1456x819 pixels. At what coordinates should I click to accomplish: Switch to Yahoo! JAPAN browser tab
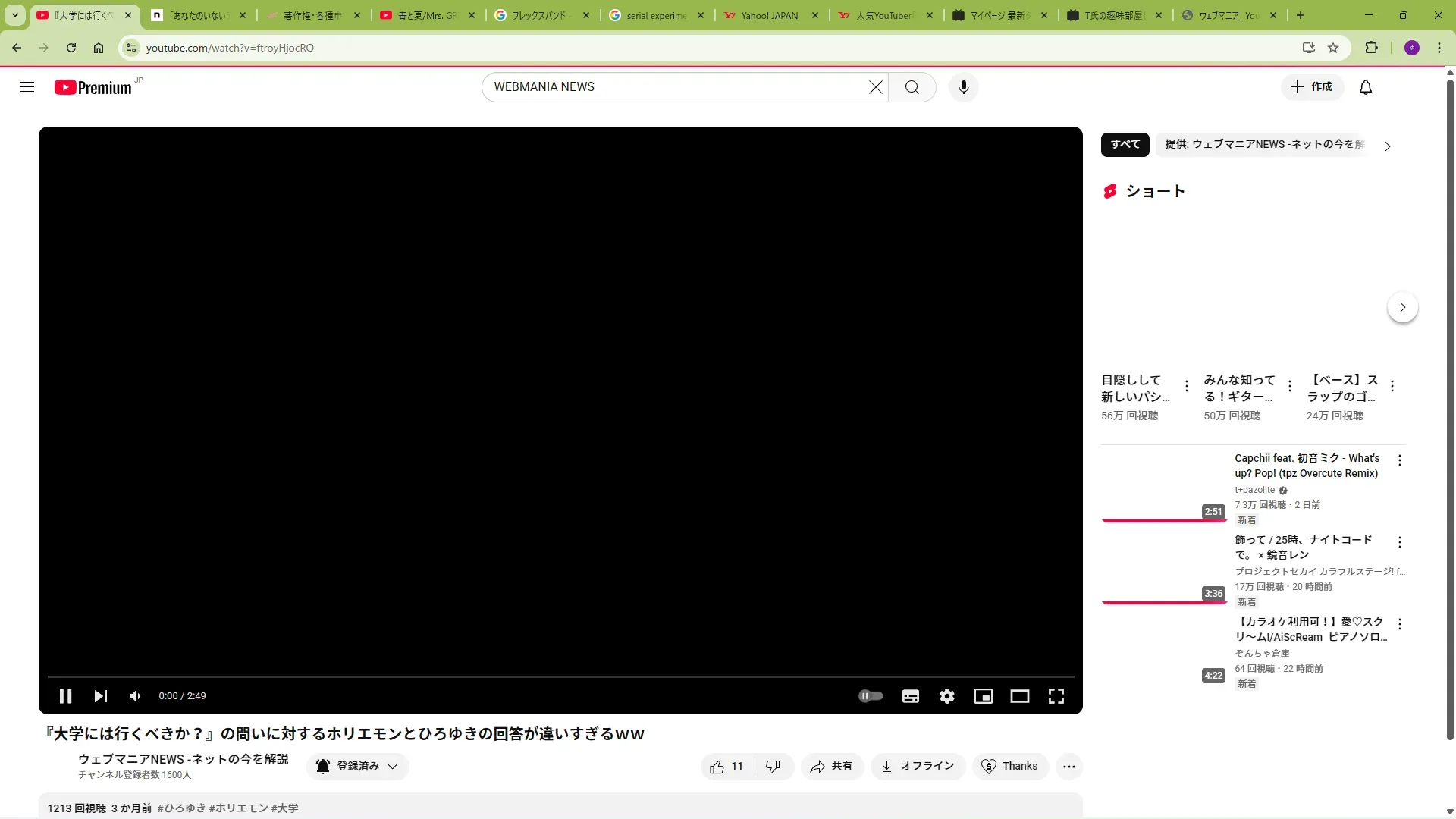769,15
